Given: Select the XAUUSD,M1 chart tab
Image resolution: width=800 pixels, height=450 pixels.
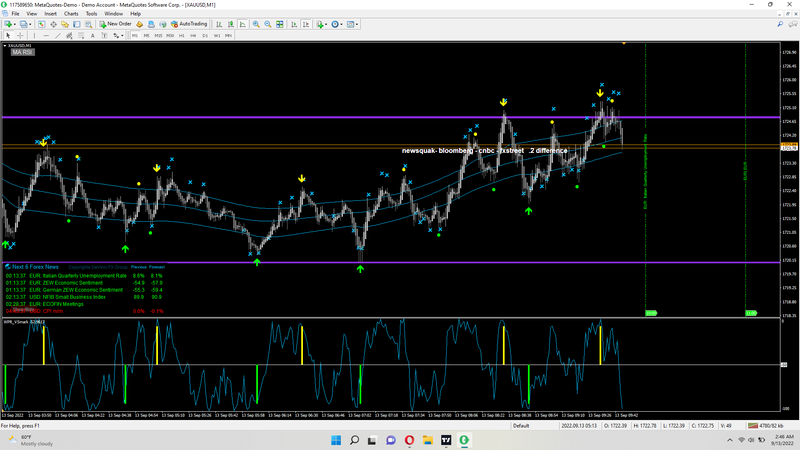Looking at the screenshot, I should (19, 45).
